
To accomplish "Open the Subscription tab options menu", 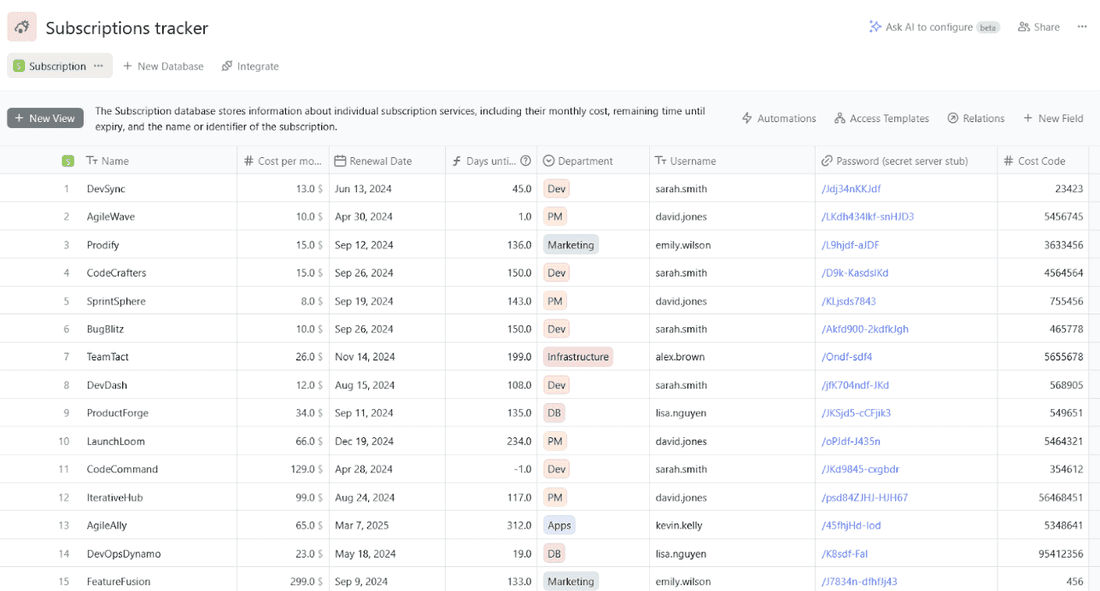I will click(x=99, y=66).
